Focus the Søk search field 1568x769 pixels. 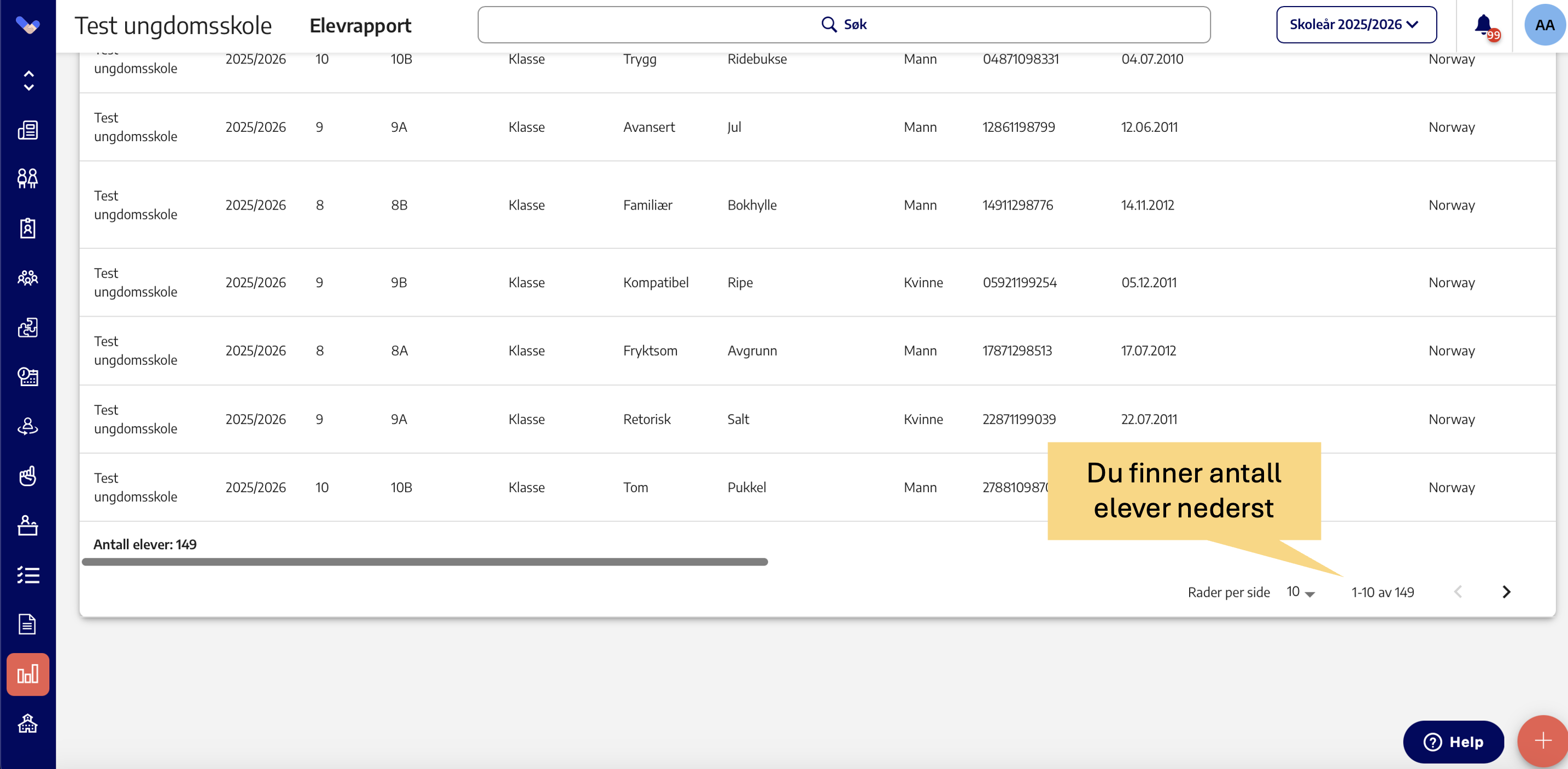click(844, 25)
